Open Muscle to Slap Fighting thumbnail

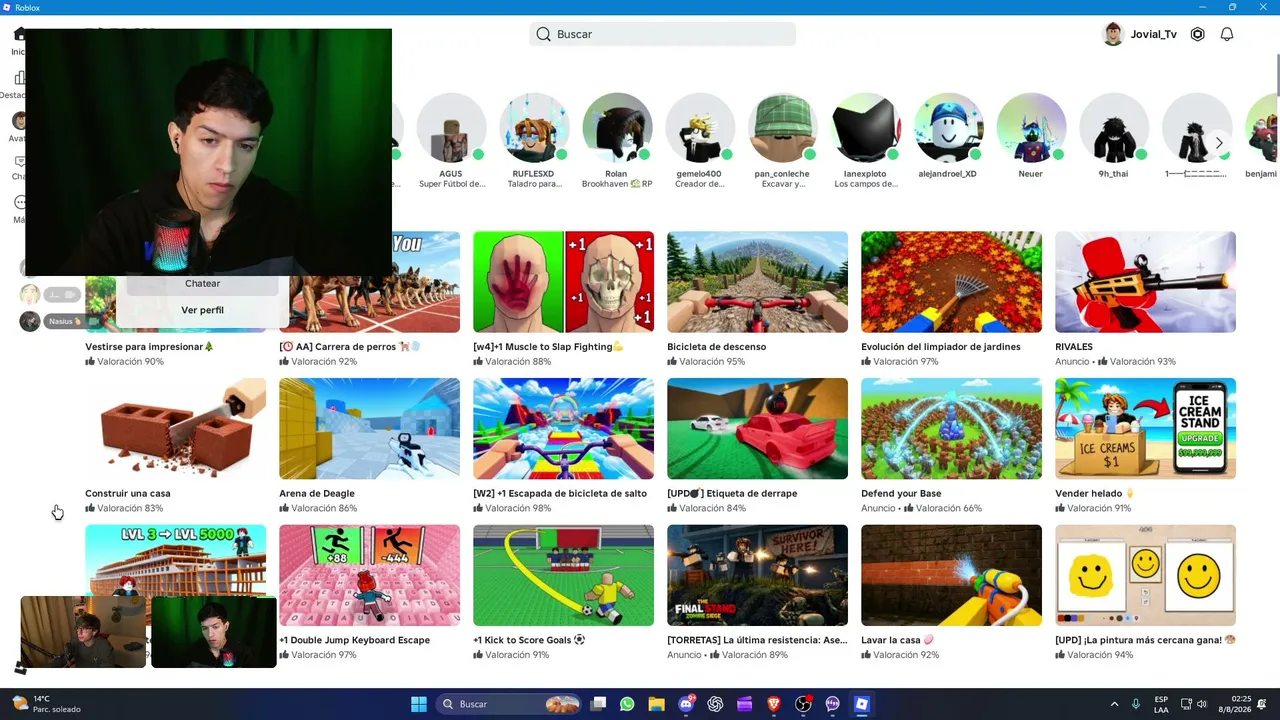[564, 282]
